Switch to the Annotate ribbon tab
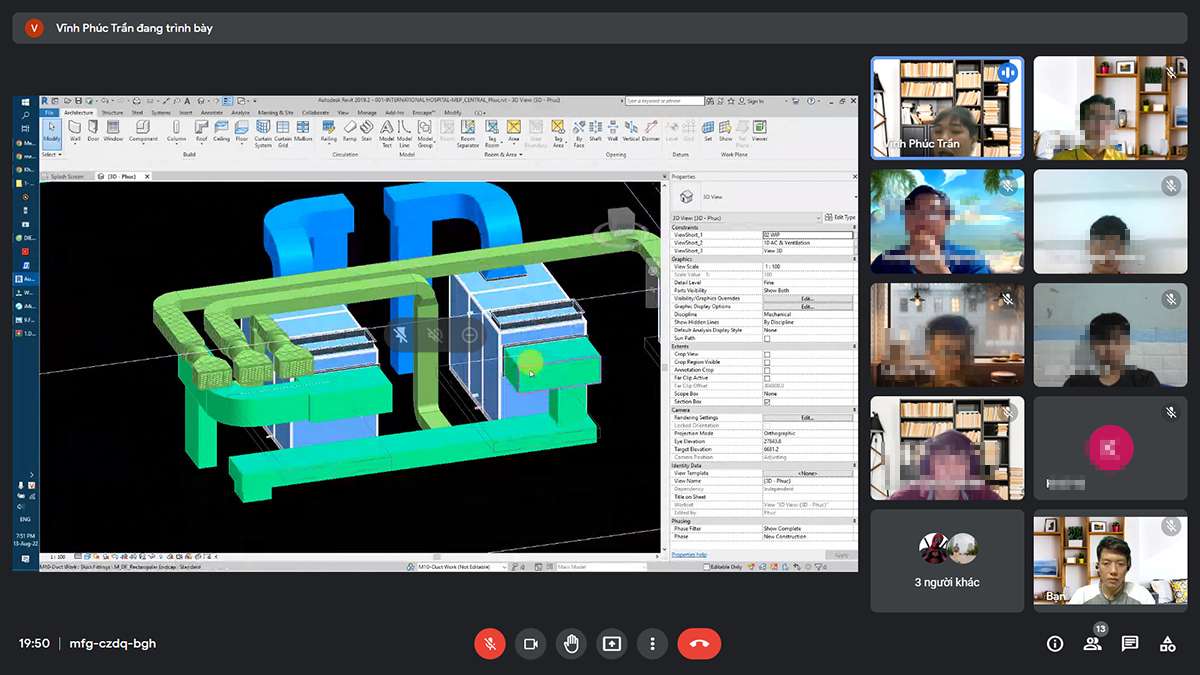Screen dimensions: 1200x675 212,113
